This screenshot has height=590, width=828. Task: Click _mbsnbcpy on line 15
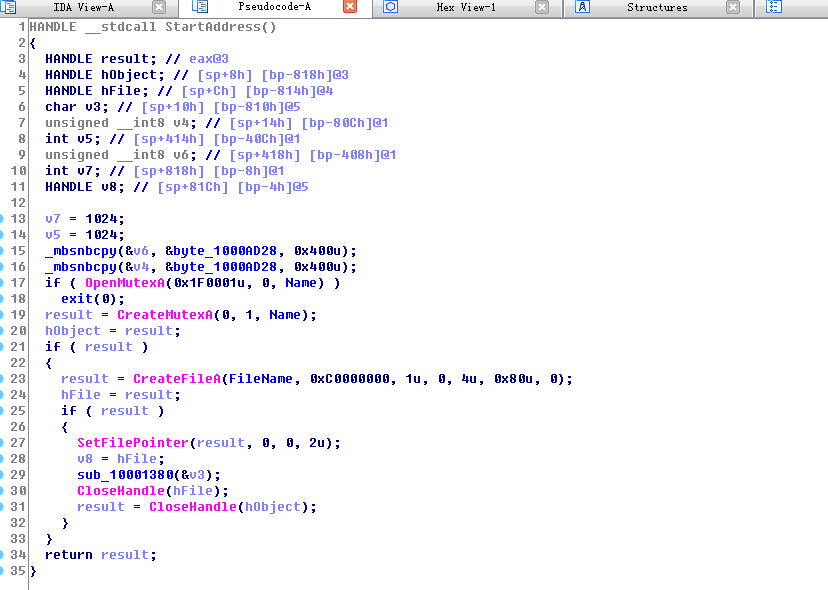point(81,251)
